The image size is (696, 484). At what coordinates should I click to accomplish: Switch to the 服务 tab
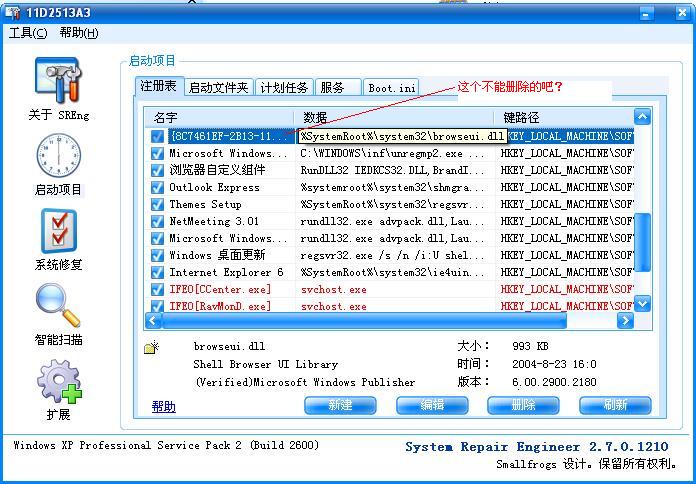[x=337, y=87]
